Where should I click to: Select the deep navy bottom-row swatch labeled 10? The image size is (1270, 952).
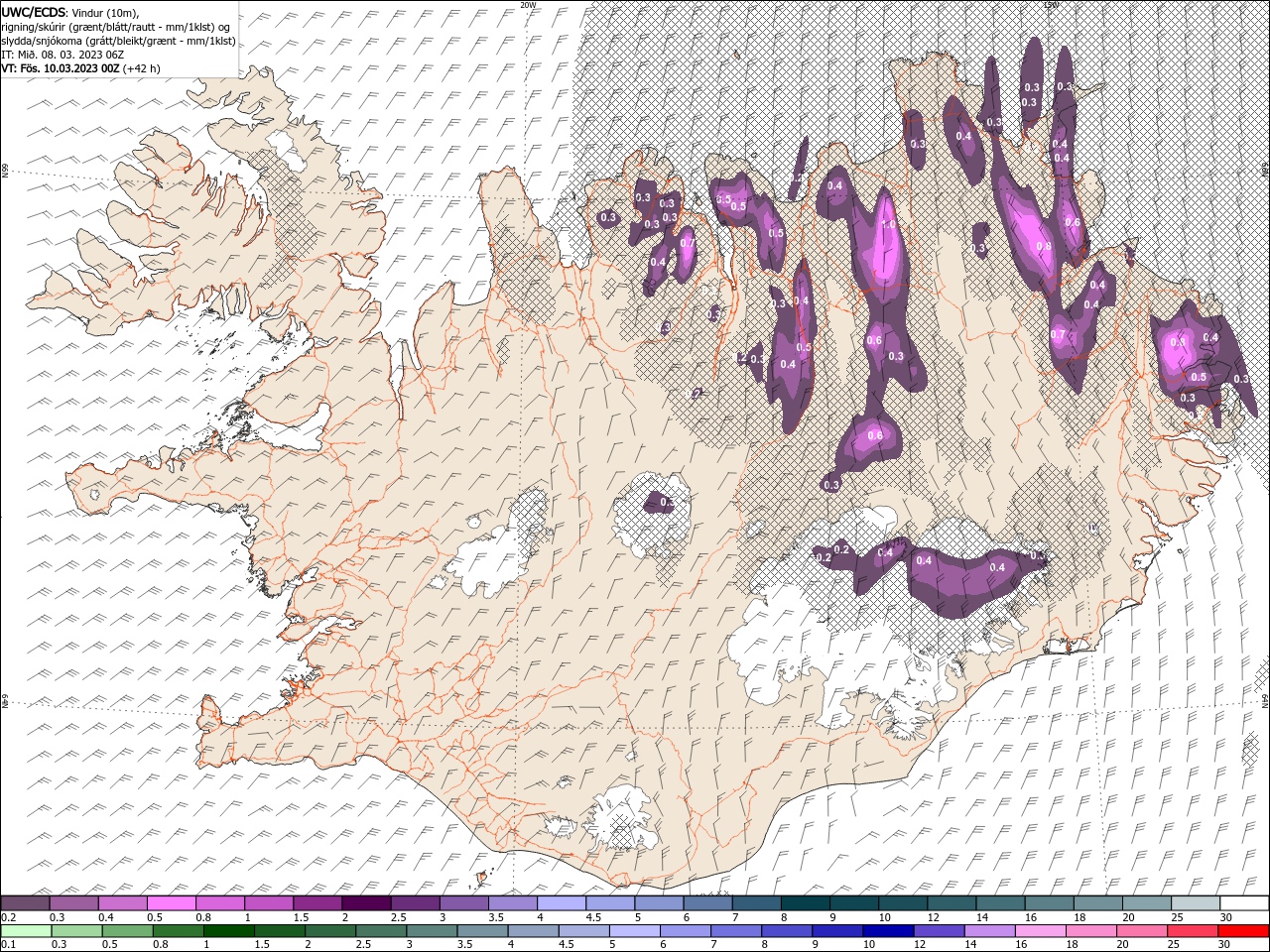point(887,931)
